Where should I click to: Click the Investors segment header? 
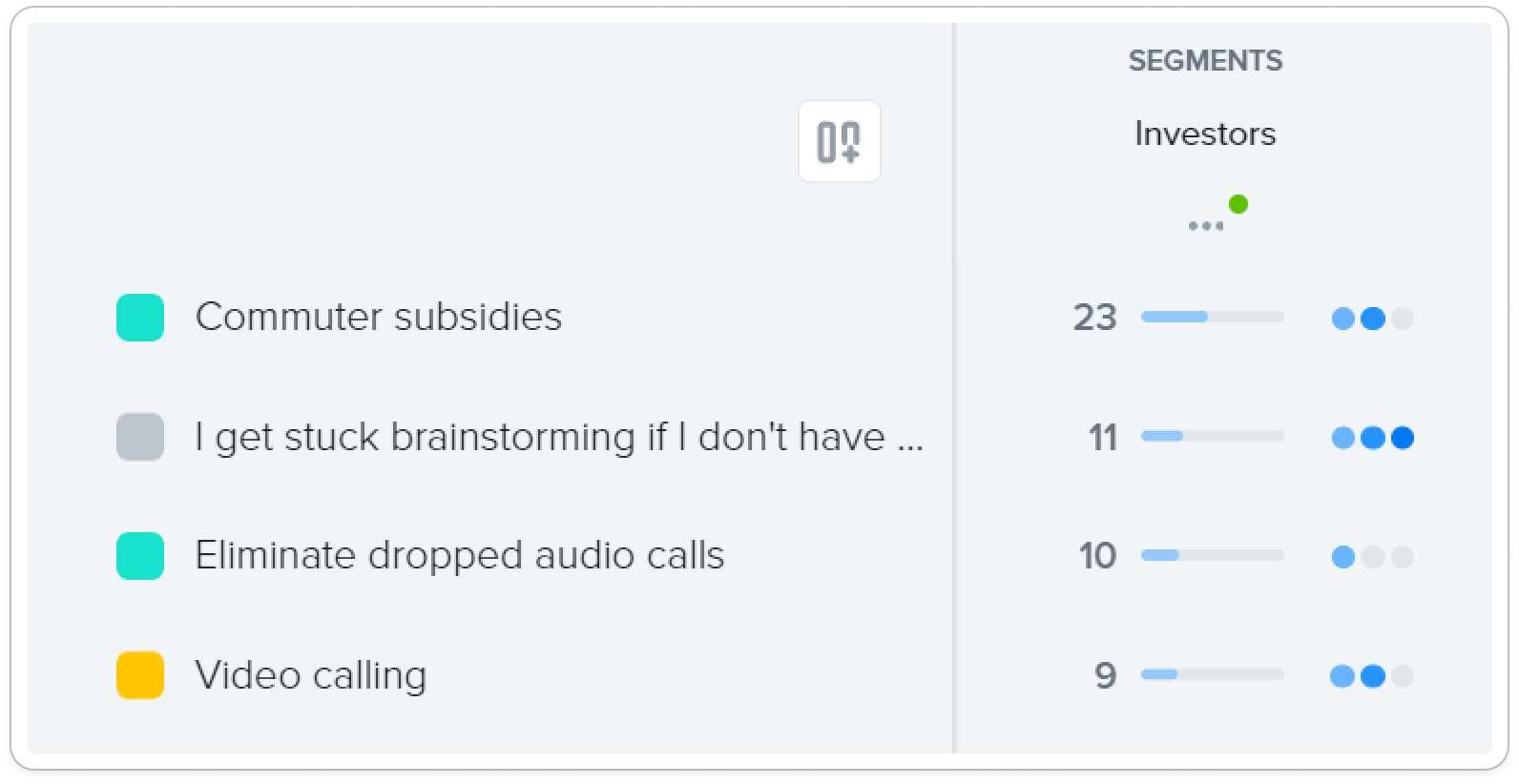click(1205, 134)
